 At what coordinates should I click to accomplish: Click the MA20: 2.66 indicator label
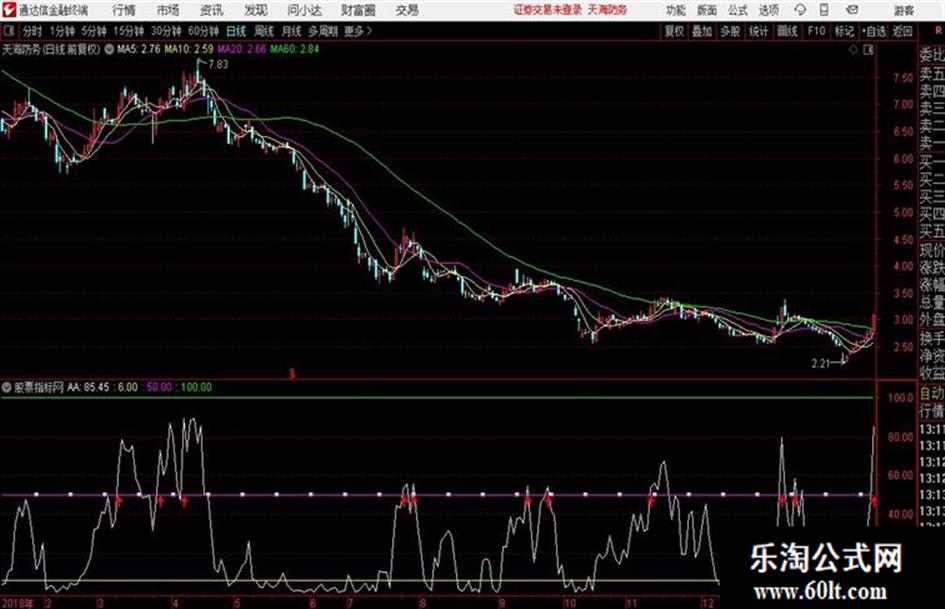(x=242, y=49)
